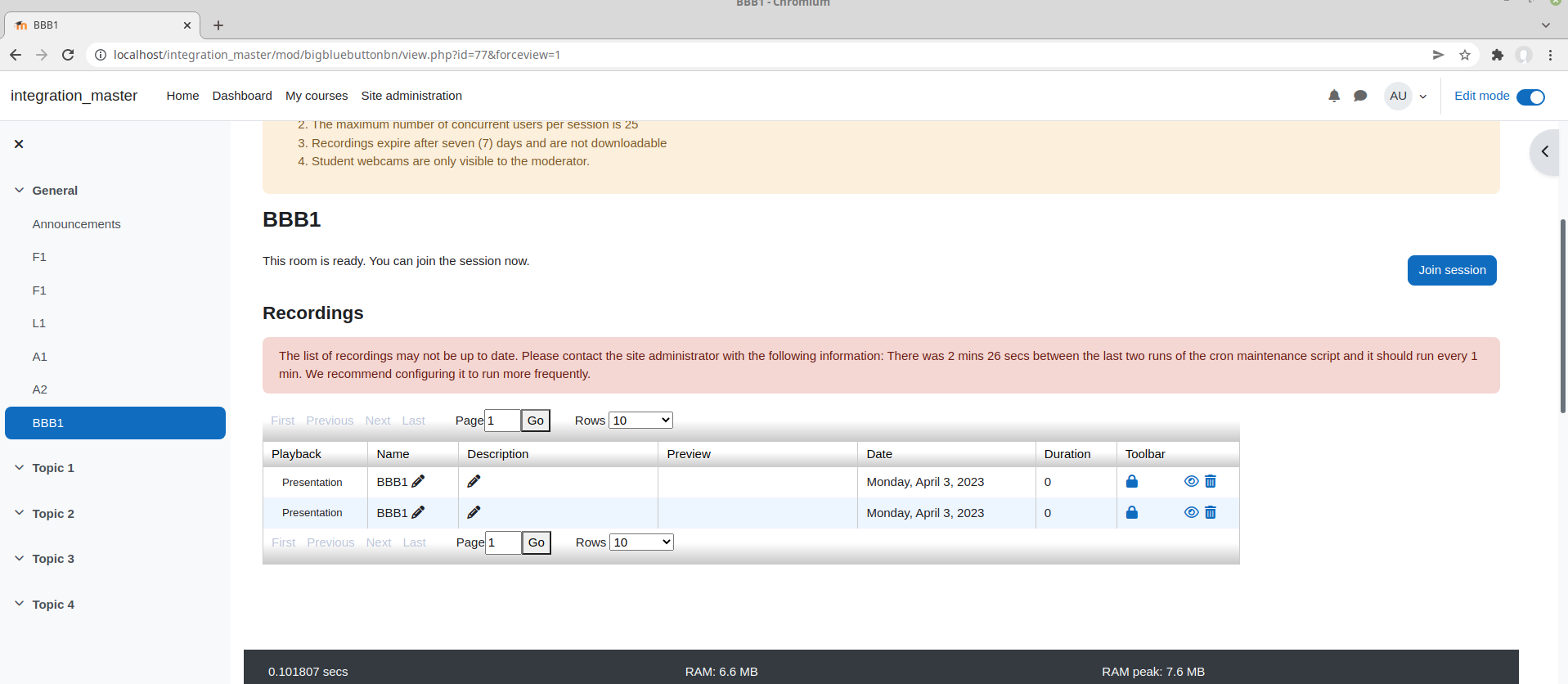Click the page vertical scrollbar
Viewport: 1568px width, 684px height.
click(x=1563, y=316)
